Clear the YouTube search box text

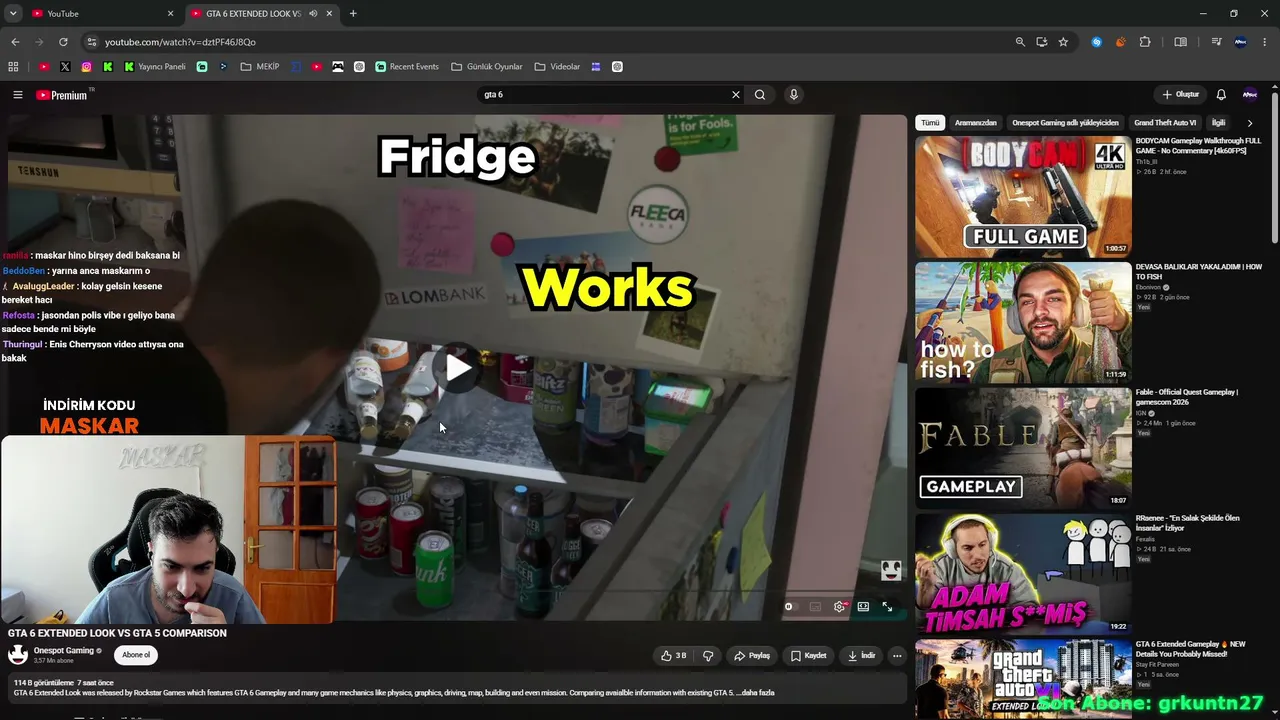[736, 95]
